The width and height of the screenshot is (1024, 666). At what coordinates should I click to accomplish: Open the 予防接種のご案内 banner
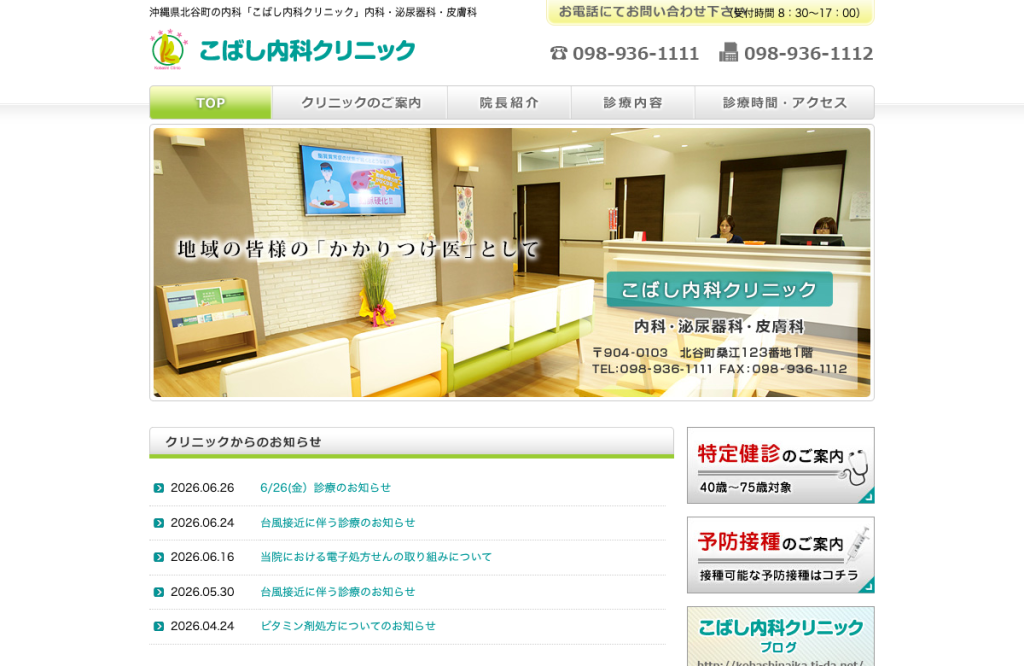(x=780, y=555)
